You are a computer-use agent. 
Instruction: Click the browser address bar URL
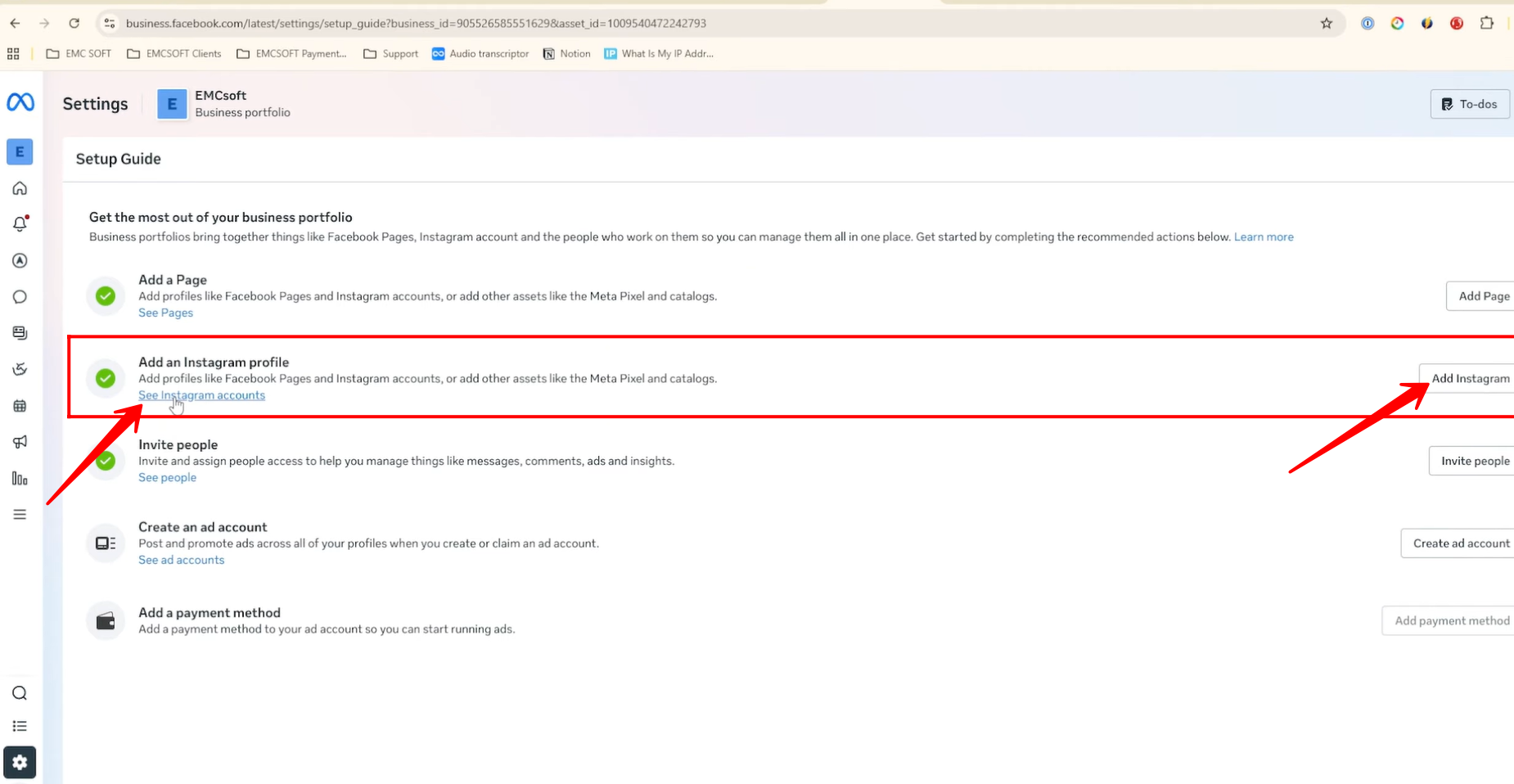pos(416,24)
